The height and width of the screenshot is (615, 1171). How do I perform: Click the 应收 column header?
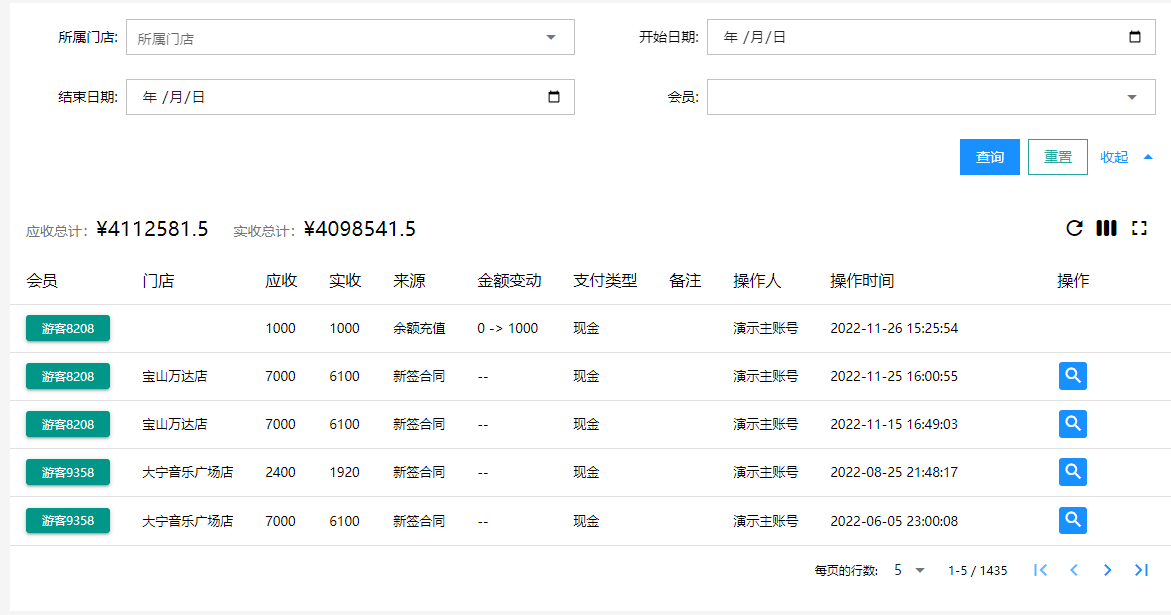coord(281,281)
